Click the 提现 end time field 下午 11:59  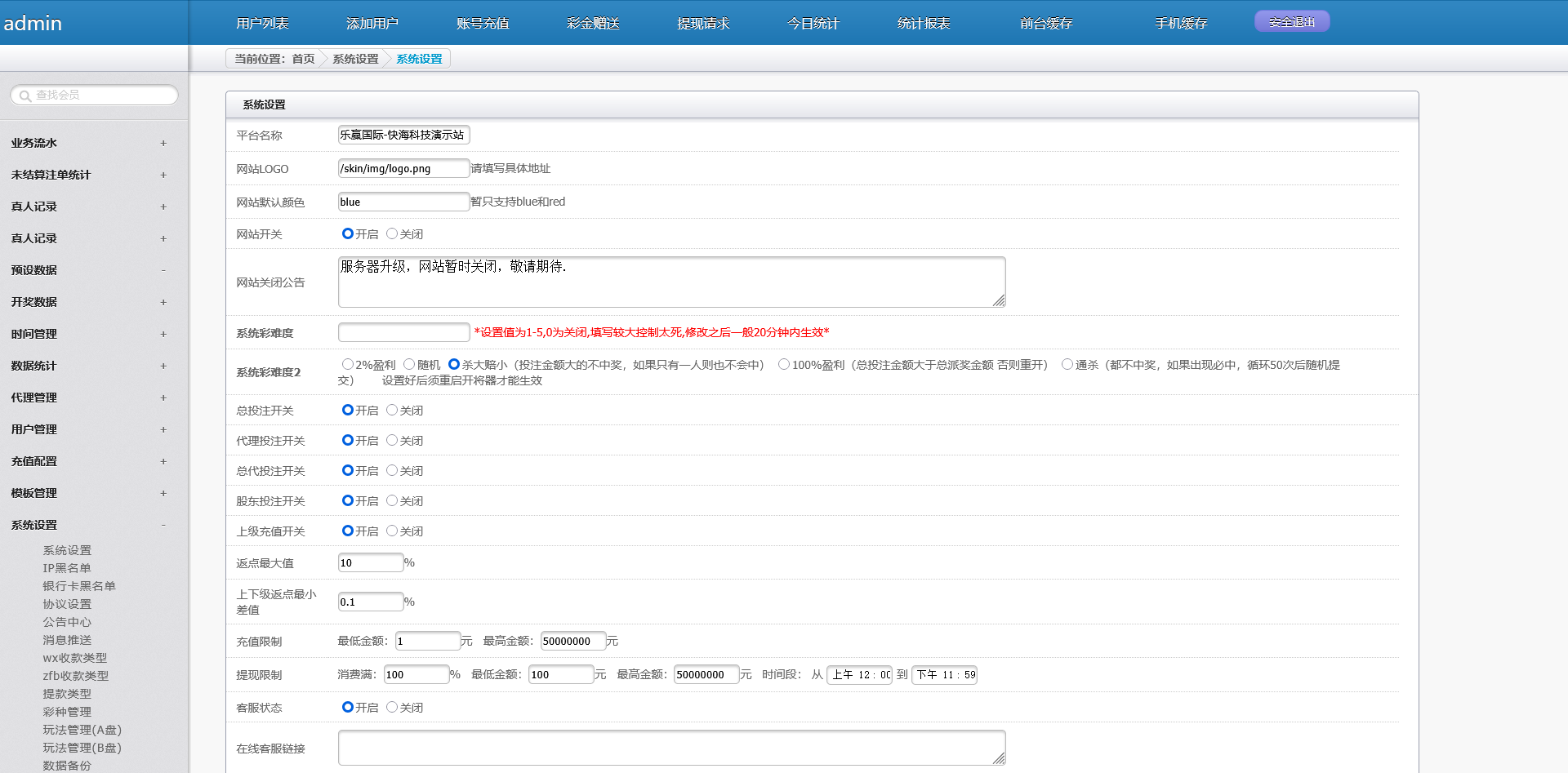point(945,674)
